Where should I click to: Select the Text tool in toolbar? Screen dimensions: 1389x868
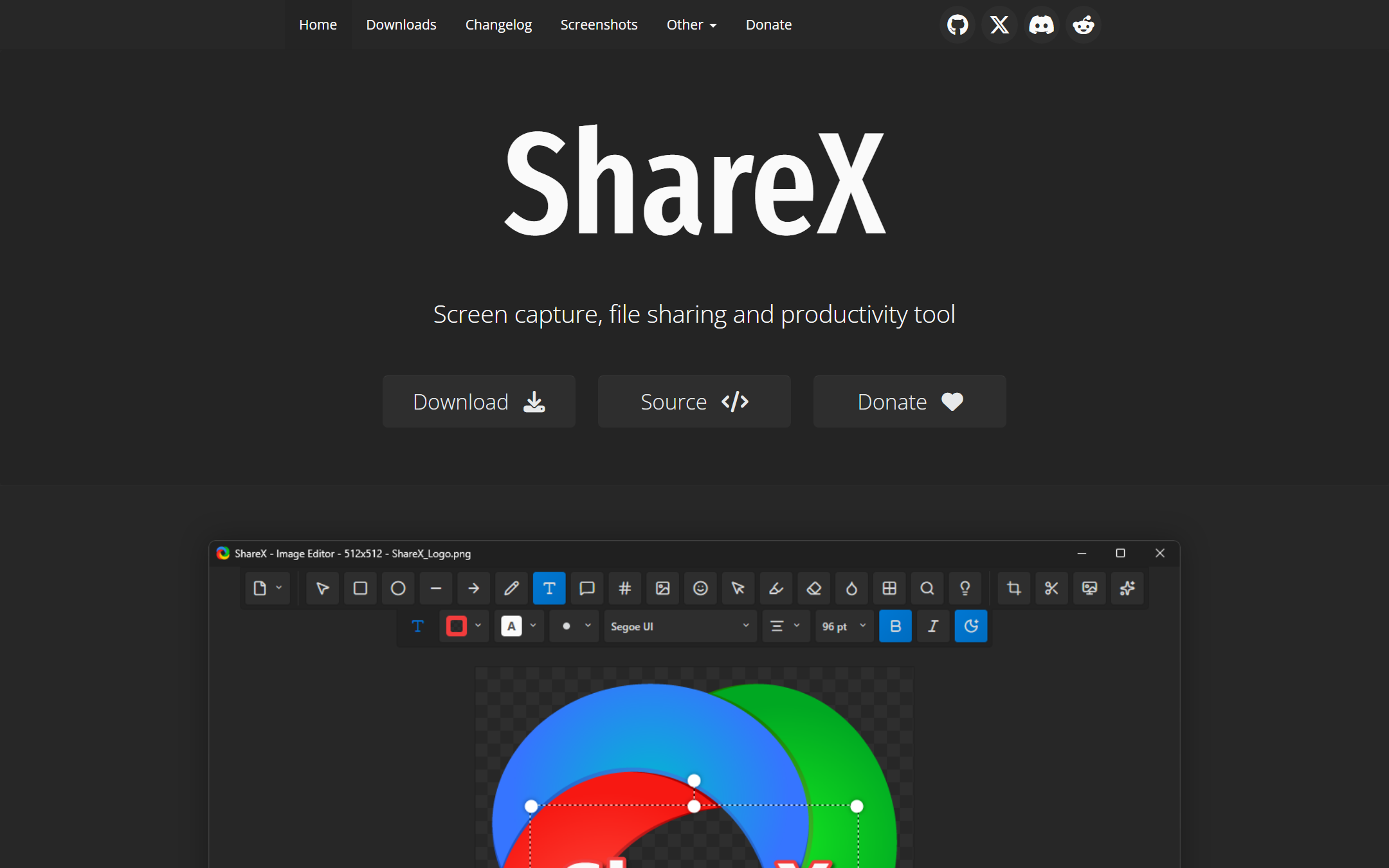click(549, 588)
